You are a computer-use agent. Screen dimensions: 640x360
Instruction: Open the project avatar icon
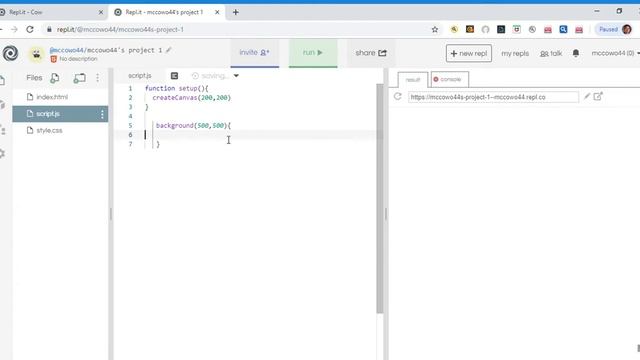(x=36, y=54)
